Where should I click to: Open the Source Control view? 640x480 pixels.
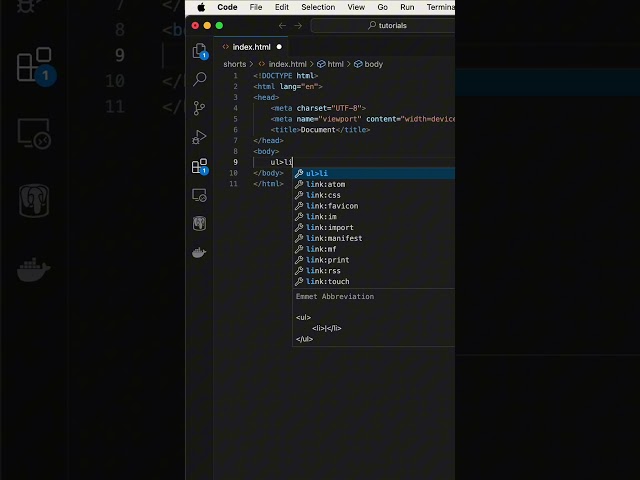[x=199, y=108]
